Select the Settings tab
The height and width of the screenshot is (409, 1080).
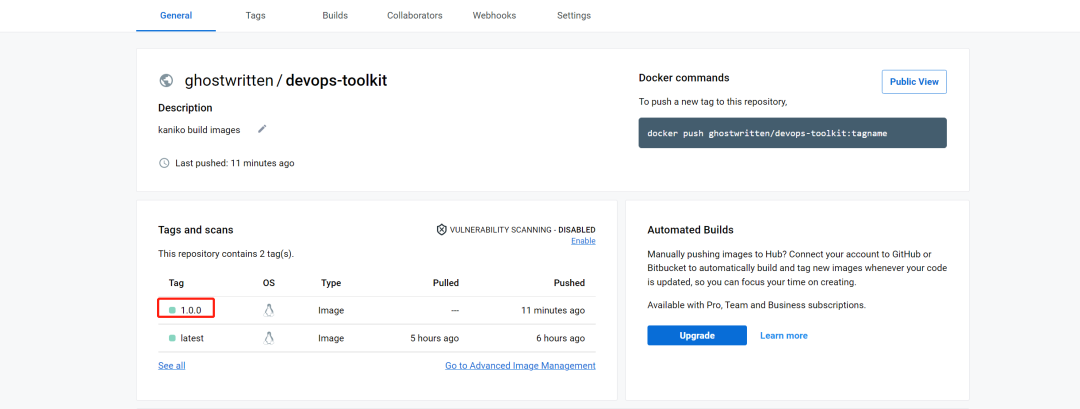point(574,16)
